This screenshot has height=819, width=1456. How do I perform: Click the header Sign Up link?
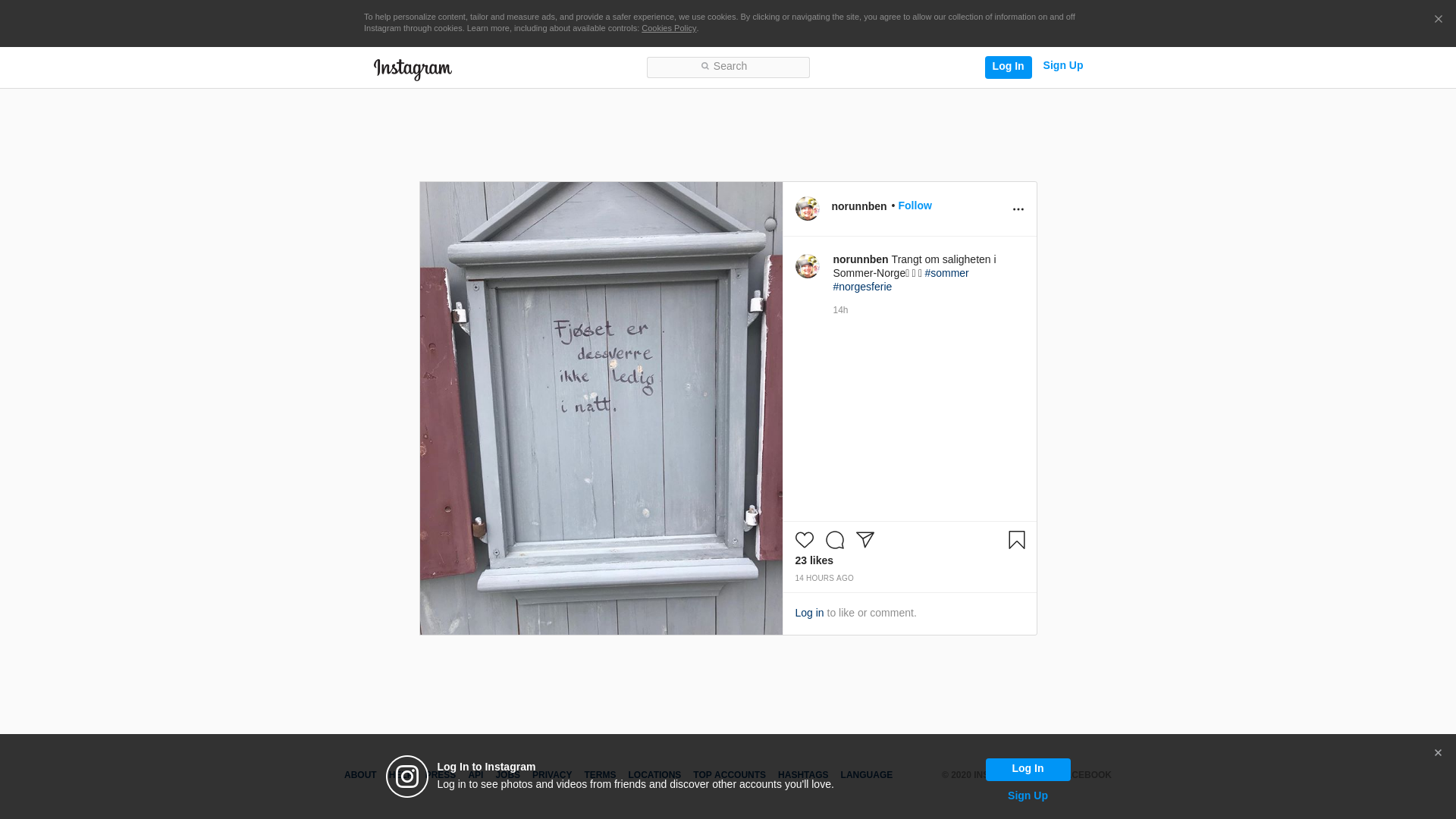[x=1062, y=66]
